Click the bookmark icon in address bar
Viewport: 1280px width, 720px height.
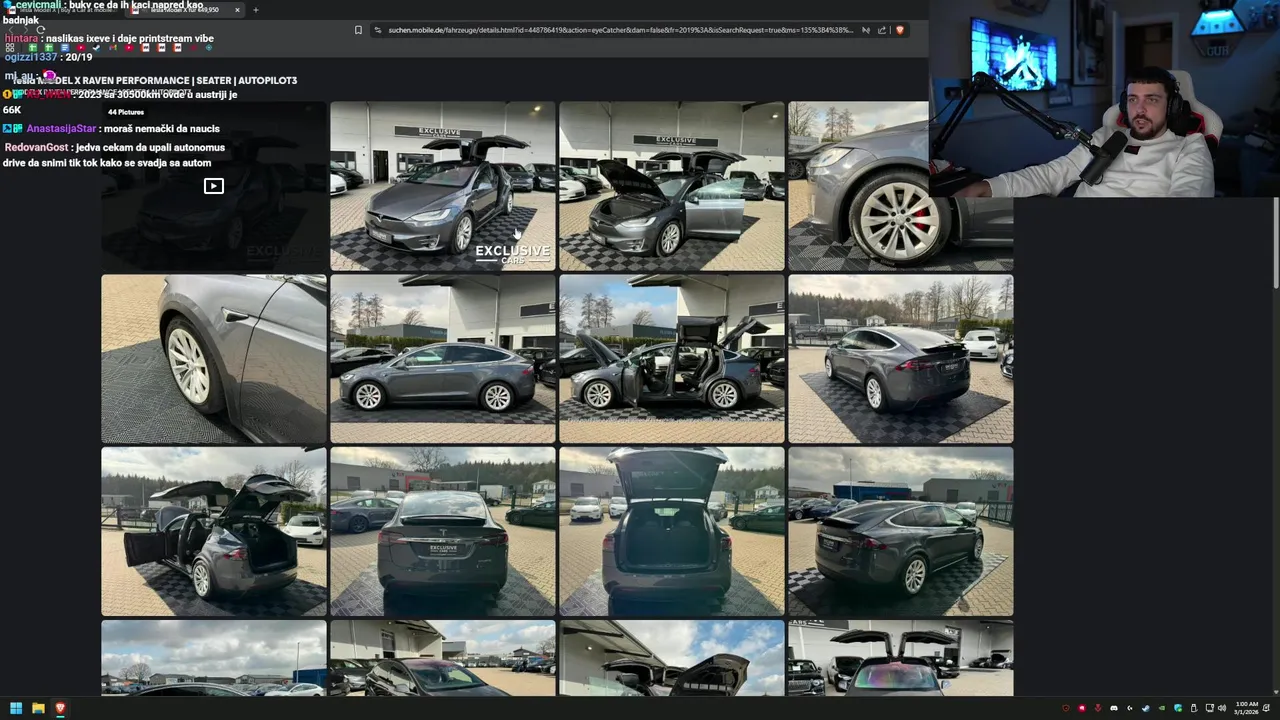358,30
